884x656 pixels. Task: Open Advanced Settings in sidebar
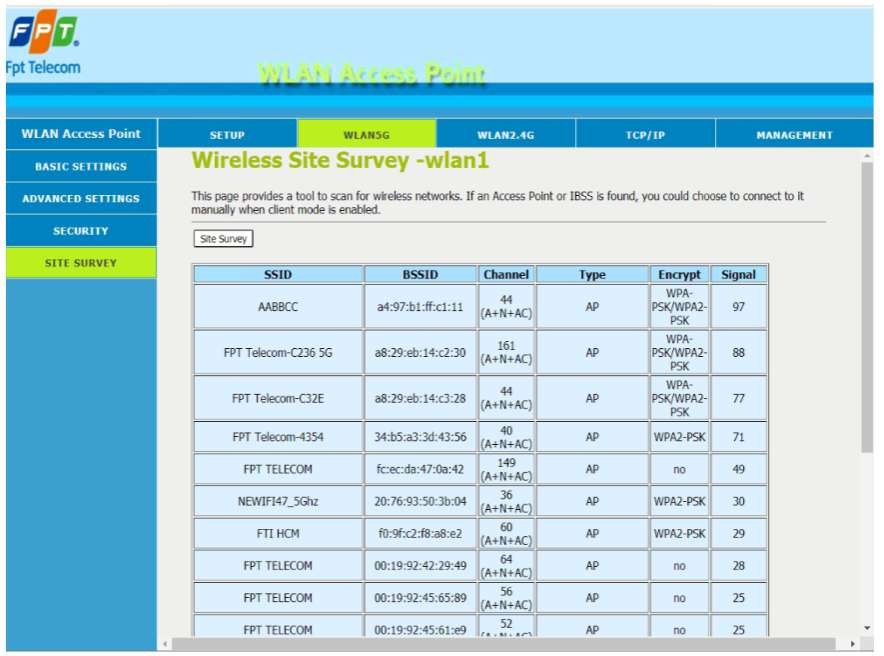click(x=81, y=198)
